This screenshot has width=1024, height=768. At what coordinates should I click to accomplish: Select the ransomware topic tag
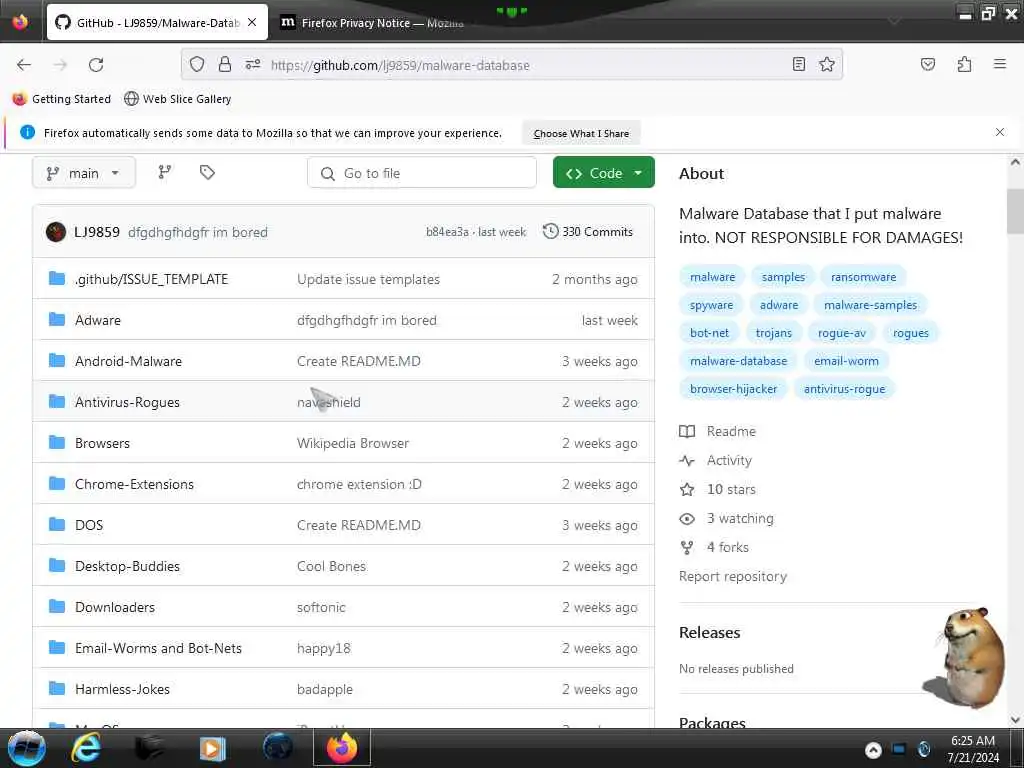point(863,277)
